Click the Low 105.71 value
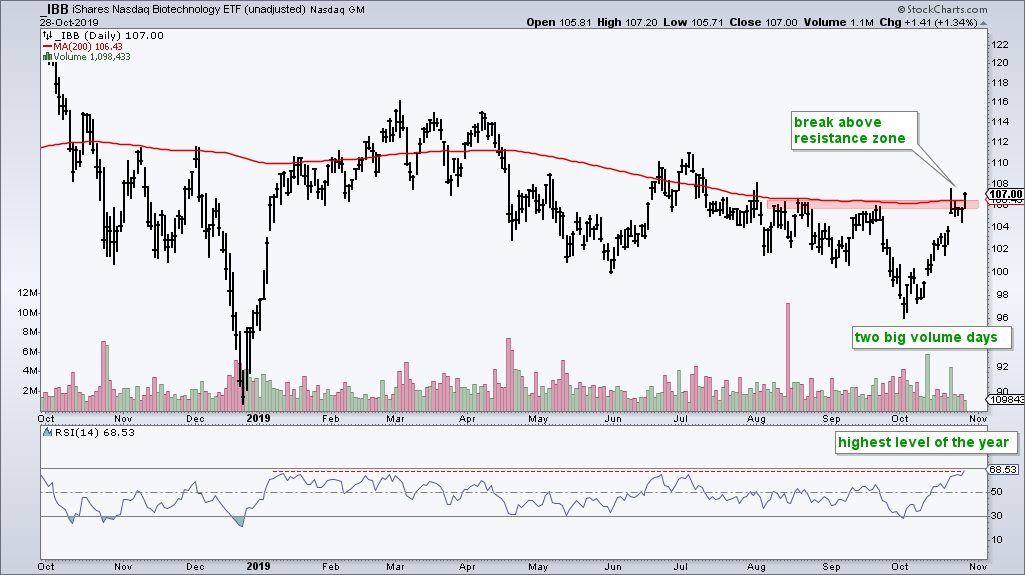The height and width of the screenshot is (575, 1025). click(694, 22)
